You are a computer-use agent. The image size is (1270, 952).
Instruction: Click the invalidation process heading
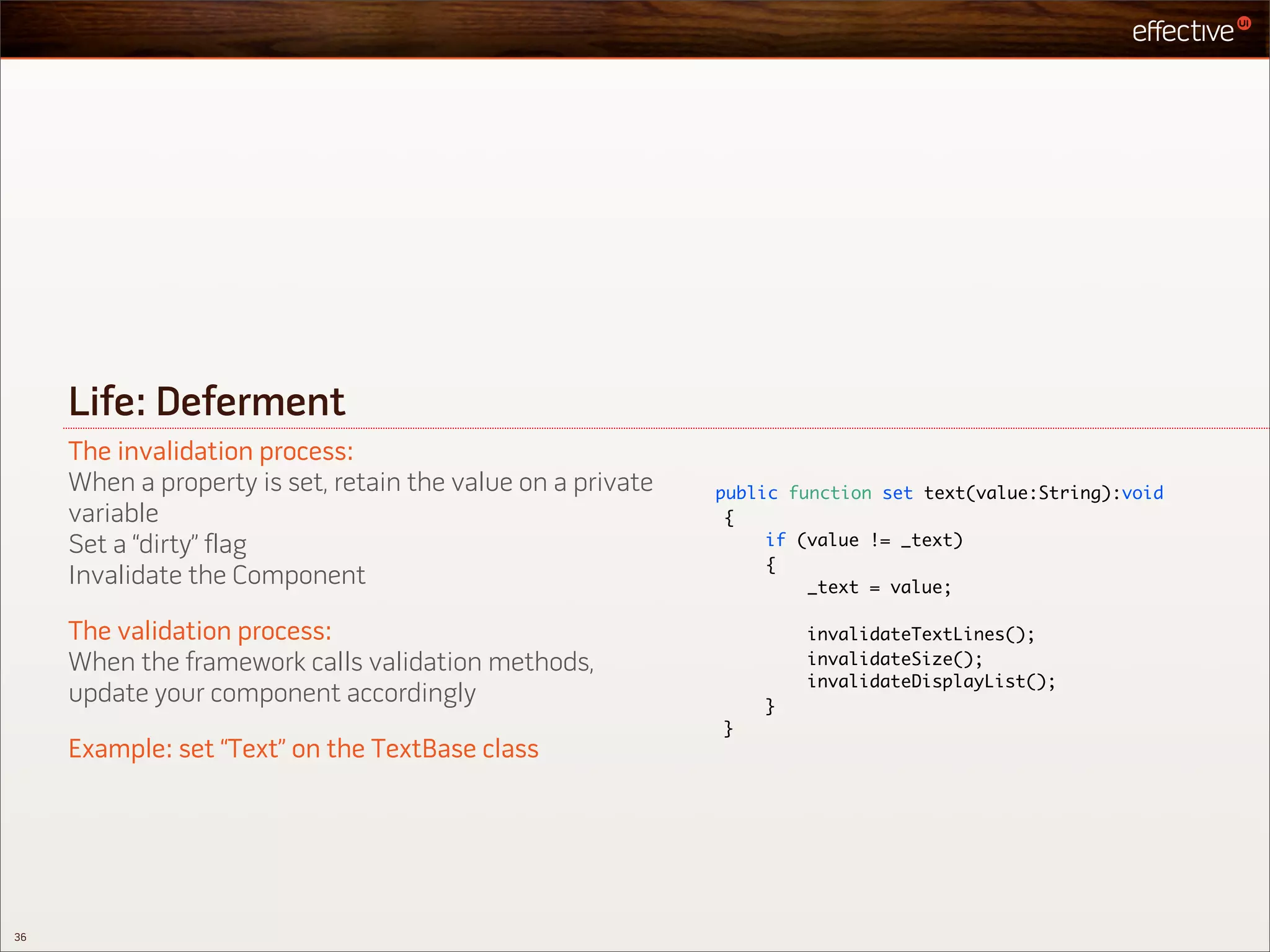(211, 451)
